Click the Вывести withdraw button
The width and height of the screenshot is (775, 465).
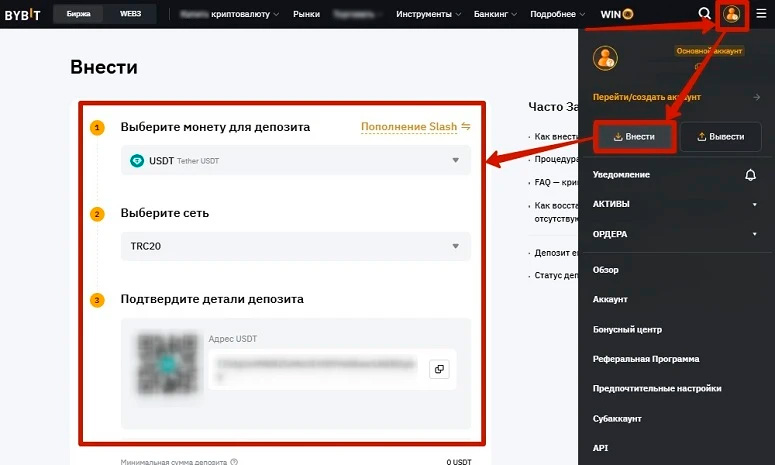click(719, 137)
